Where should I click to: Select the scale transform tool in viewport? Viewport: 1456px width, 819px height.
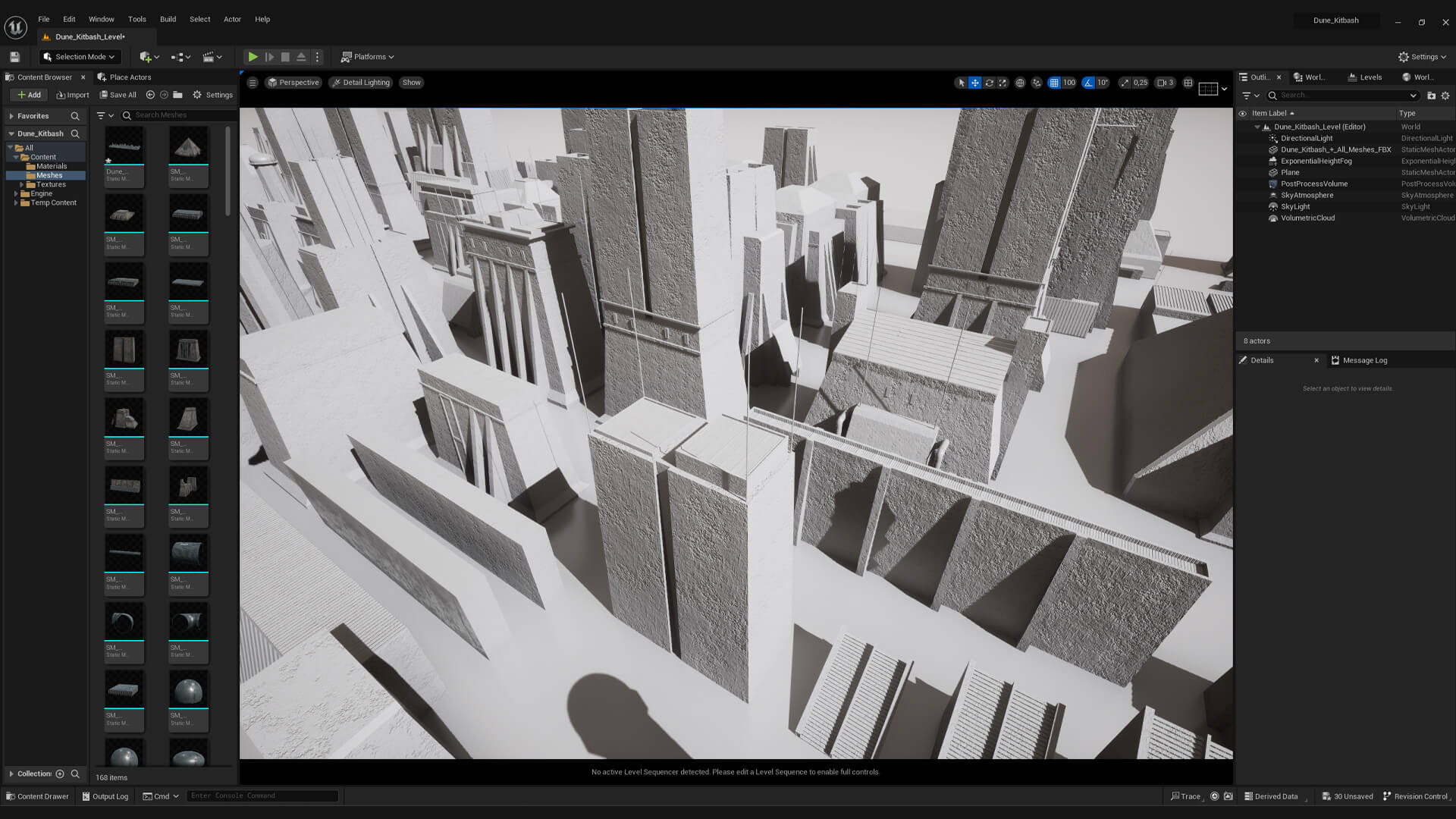(x=1003, y=83)
